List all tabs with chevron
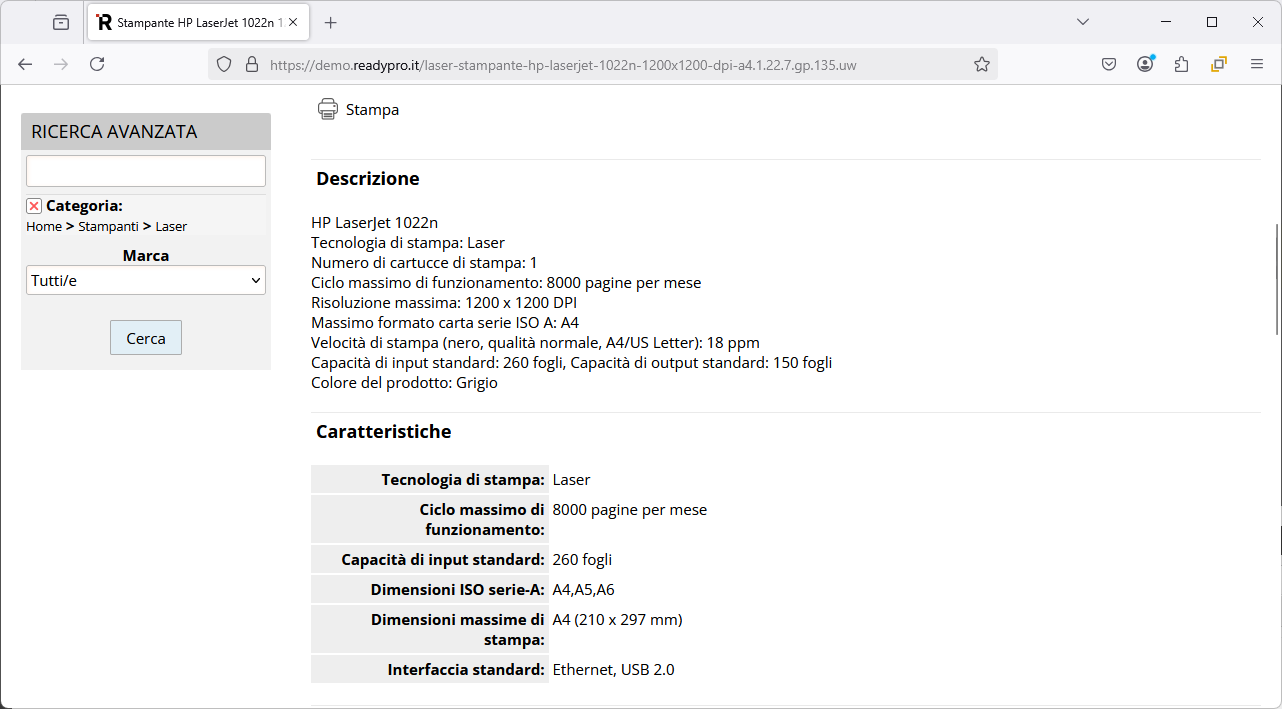The image size is (1282, 709). [1083, 22]
